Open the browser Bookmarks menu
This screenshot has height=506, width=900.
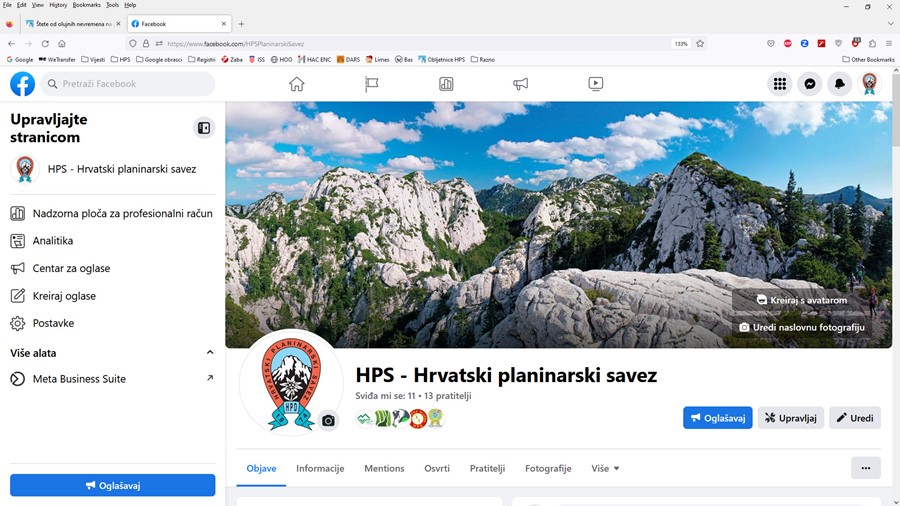point(87,5)
